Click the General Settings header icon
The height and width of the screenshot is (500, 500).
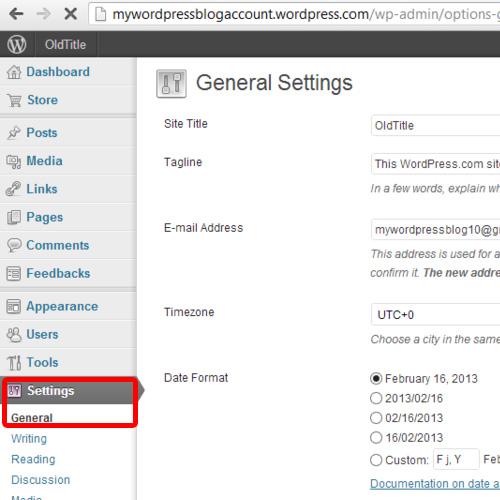coord(171,84)
